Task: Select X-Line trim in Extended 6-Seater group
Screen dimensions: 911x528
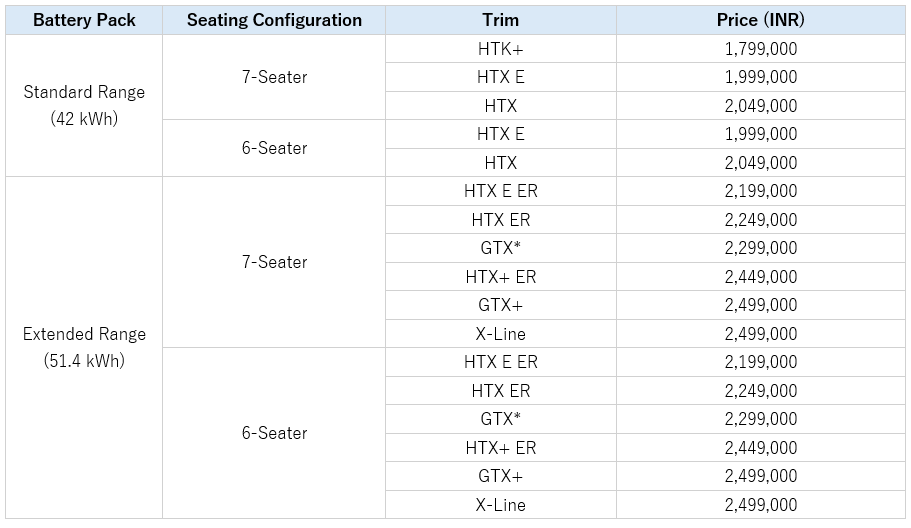Action: [x=500, y=505]
